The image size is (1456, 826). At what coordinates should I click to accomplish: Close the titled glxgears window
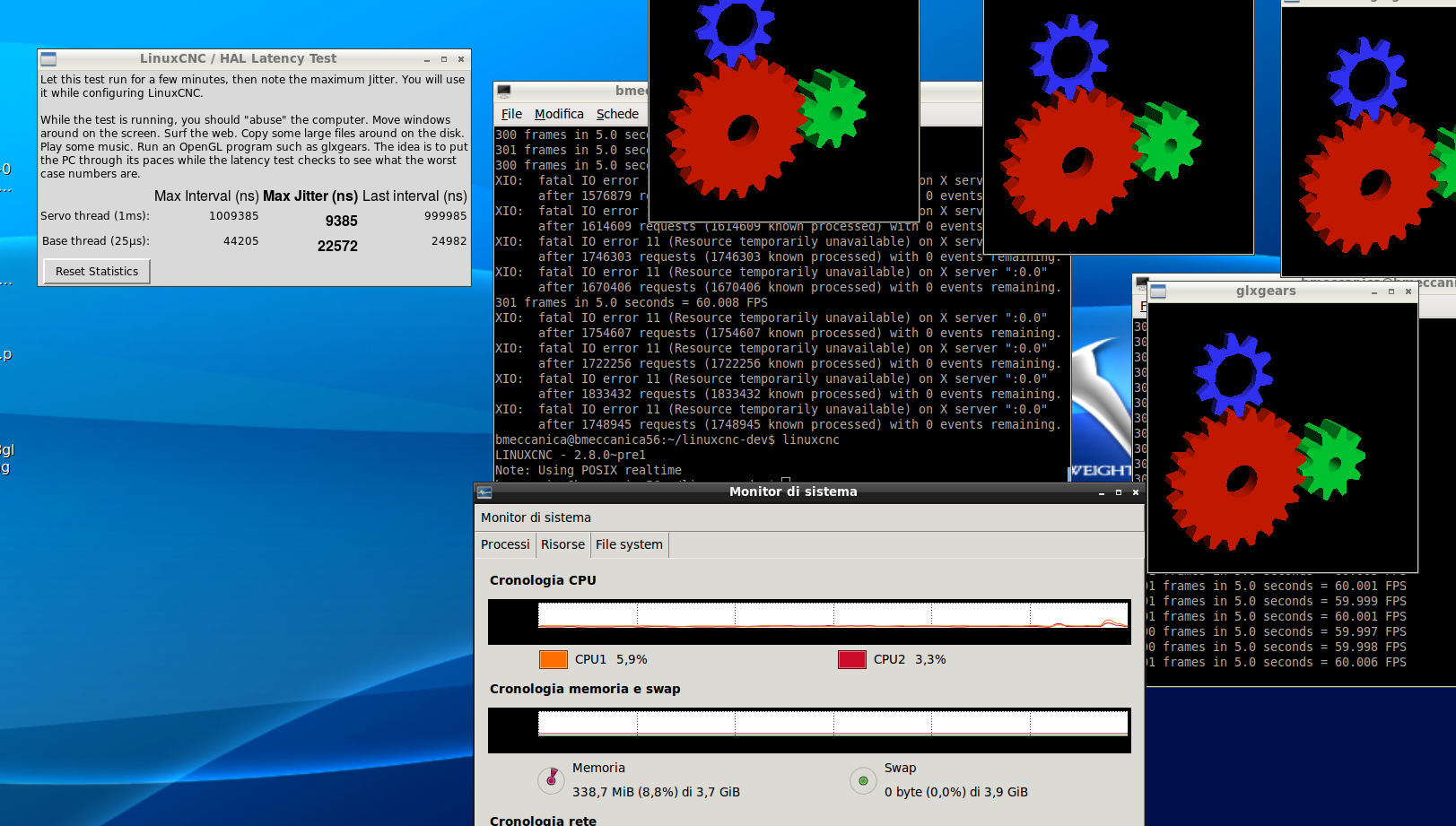[x=1408, y=291]
